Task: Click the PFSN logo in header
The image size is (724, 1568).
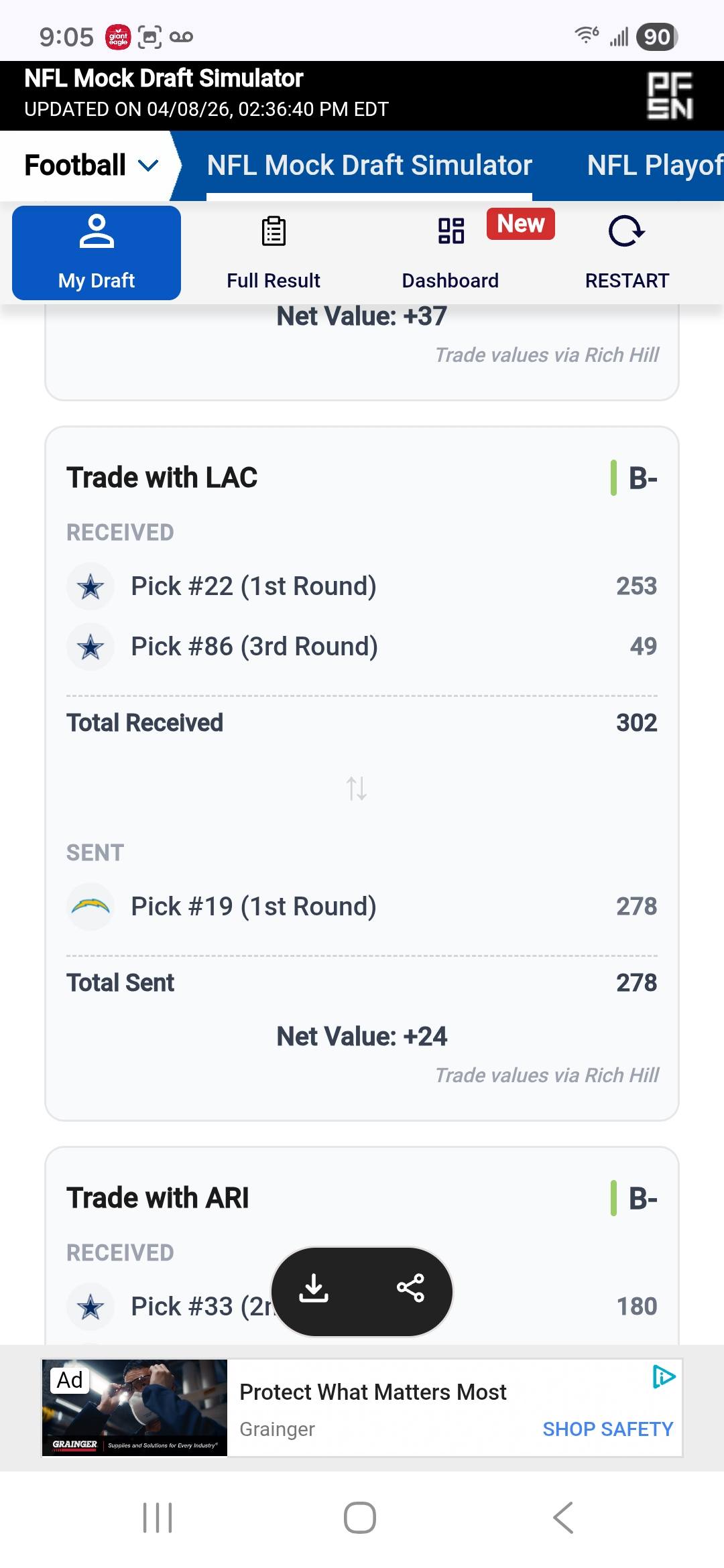Action: pos(670,96)
